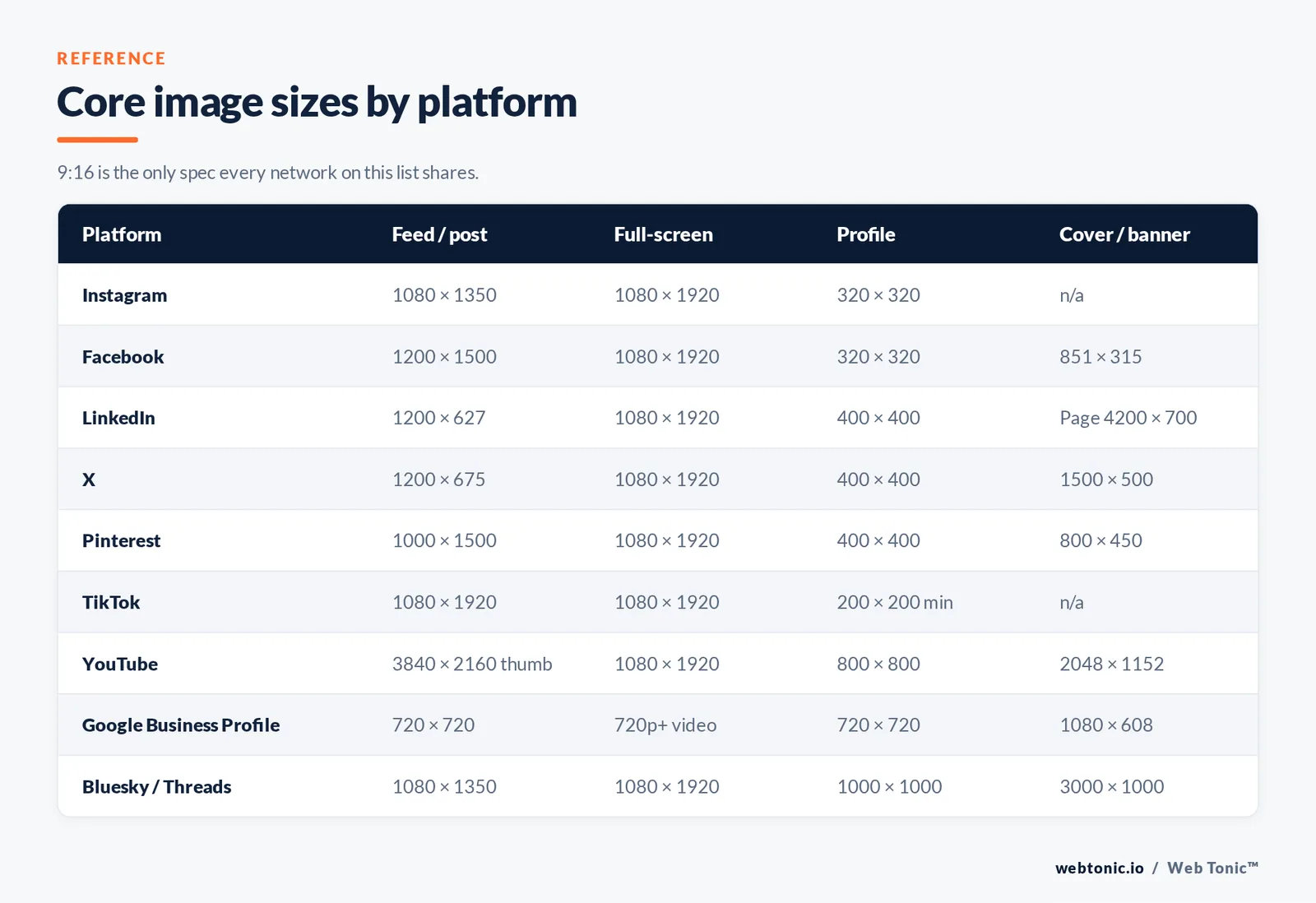Click LinkedIn feed size 1200 × 627
Screen dimensions: 1316x903
coord(438,418)
